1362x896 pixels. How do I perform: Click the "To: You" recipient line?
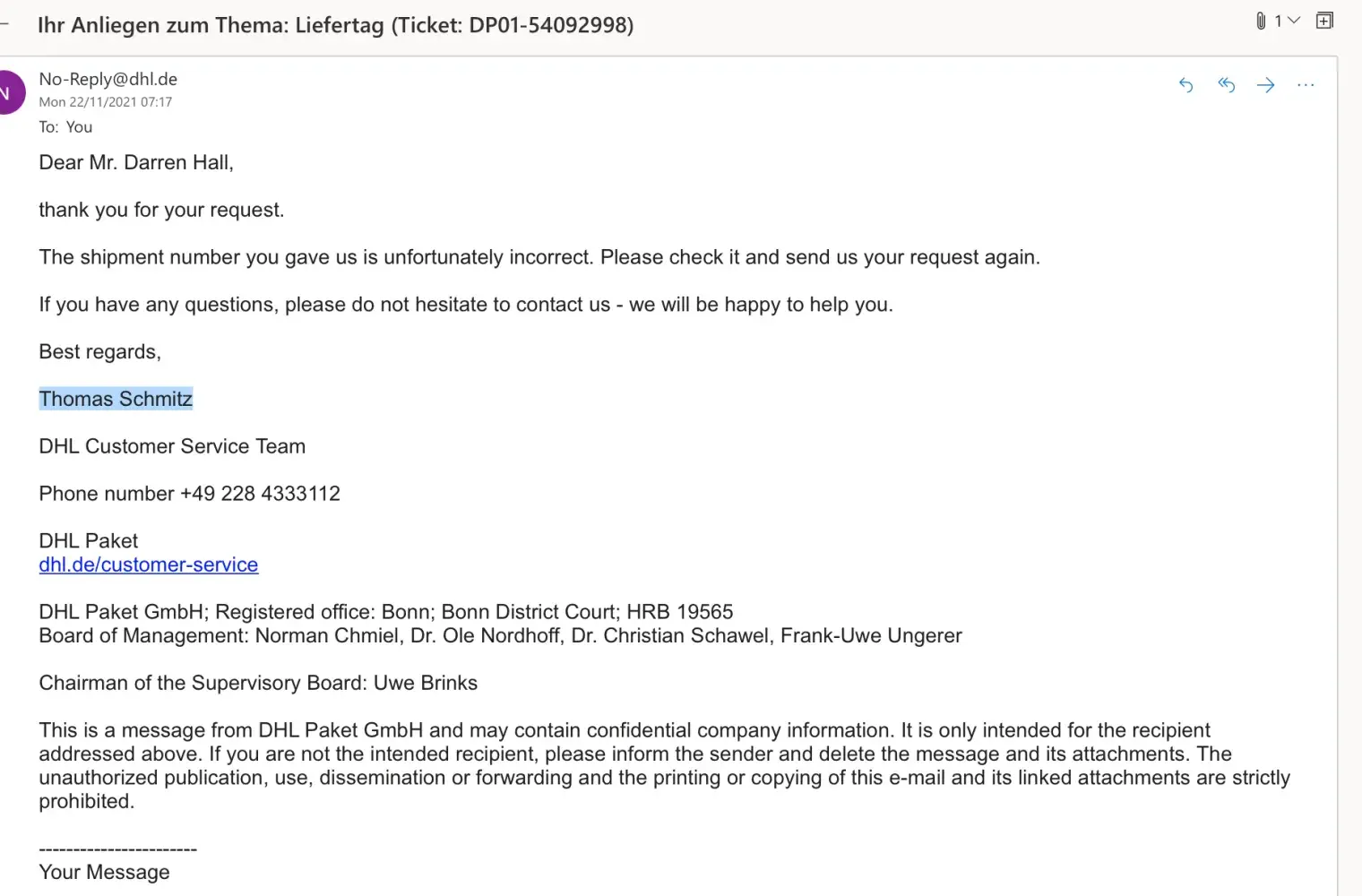click(65, 127)
